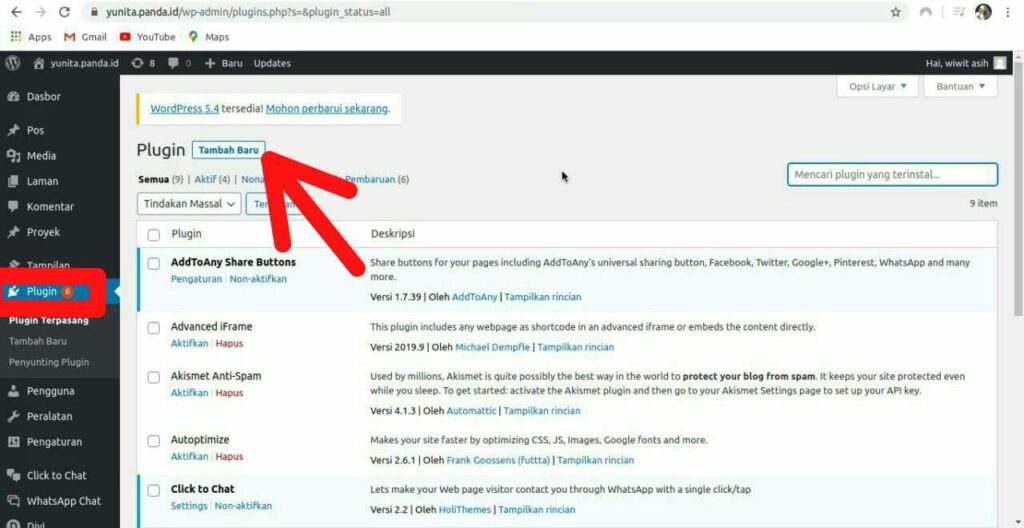The width and height of the screenshot is (1024, 528).
Task: Open the updates counter showing 8
Action: click(x=143, y=63)
